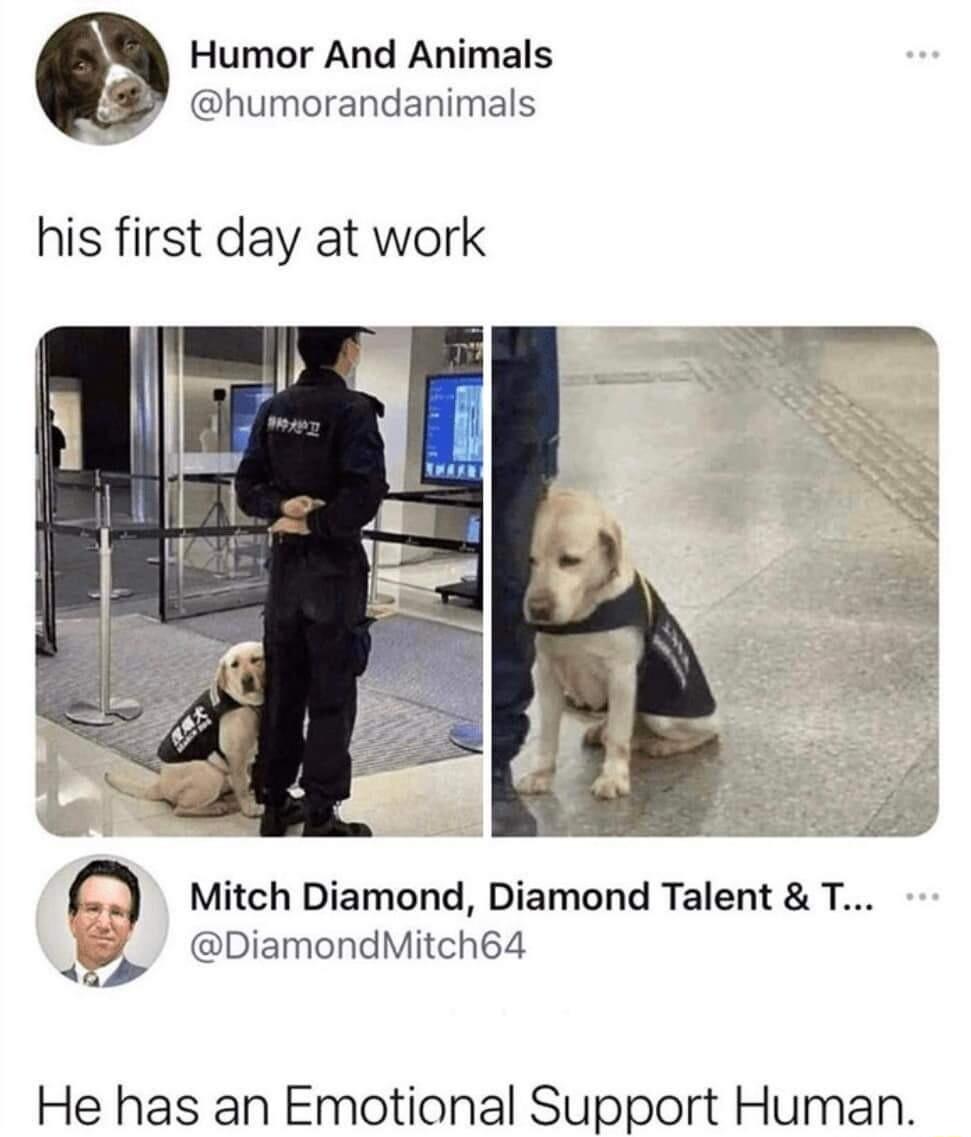Screen dimensions: 971x1137
Task: Click the Mitch Diamond, Diamond Talent display name
Action: tap(532, 898)
